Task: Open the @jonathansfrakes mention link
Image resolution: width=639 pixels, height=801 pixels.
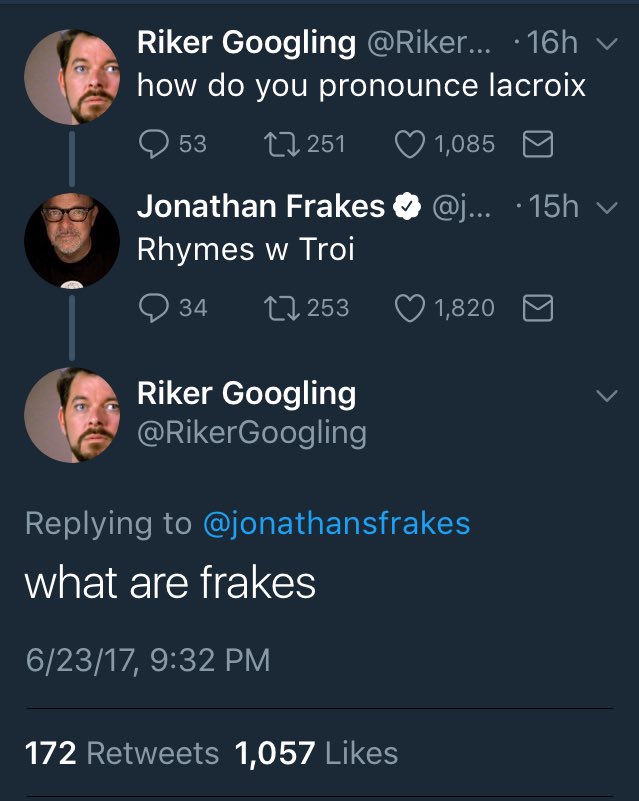Action: click(x=336, y=524)
